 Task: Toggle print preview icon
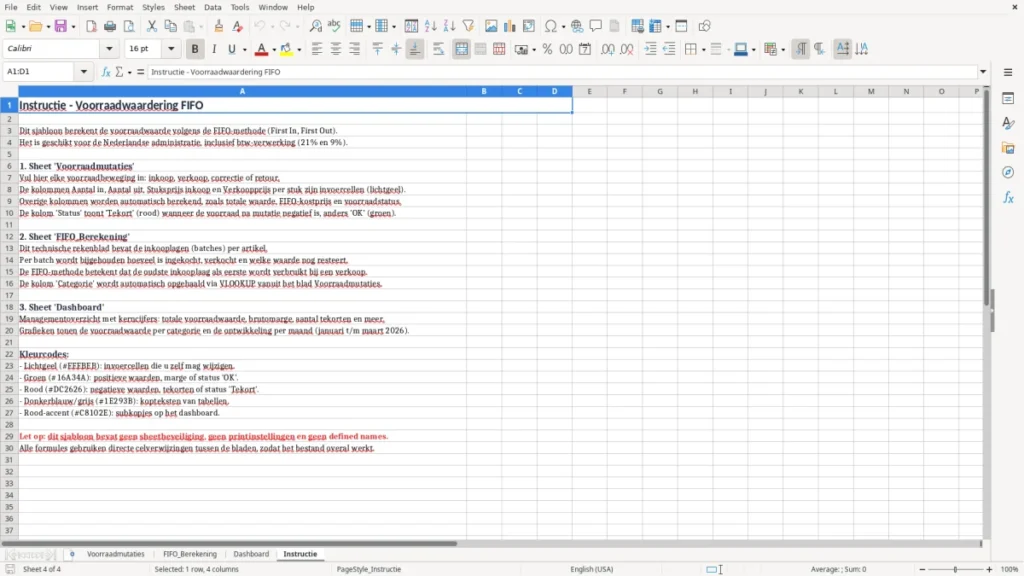pyautogui.click(x=129, y=26)
